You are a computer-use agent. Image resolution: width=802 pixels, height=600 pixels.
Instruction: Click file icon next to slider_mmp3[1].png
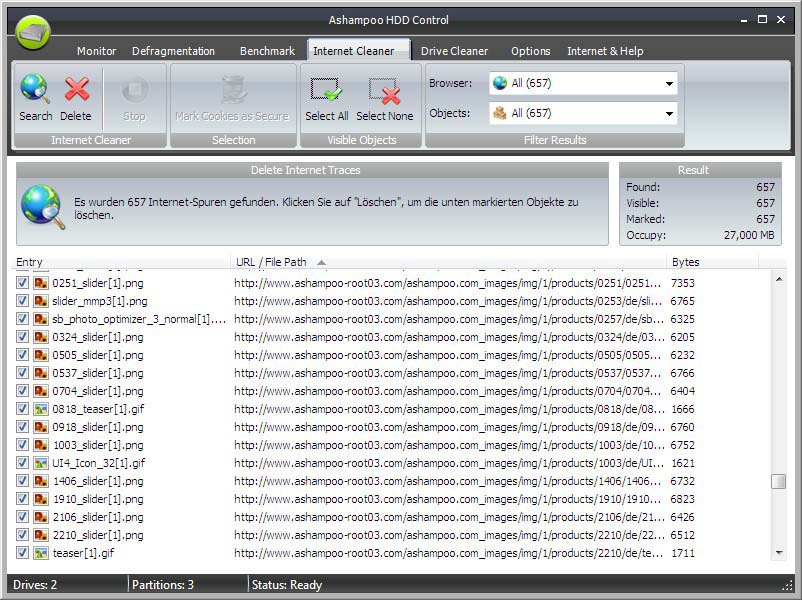(41, 301)
